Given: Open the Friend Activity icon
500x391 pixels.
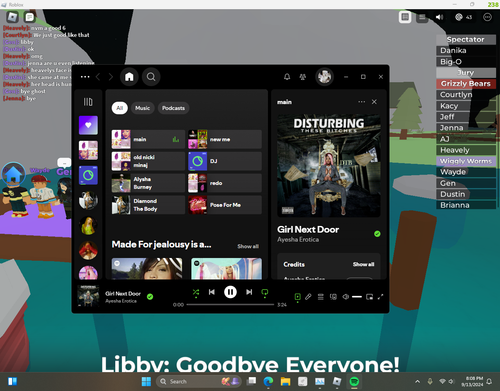Looking at the screenshot, I should click(303, 77).
